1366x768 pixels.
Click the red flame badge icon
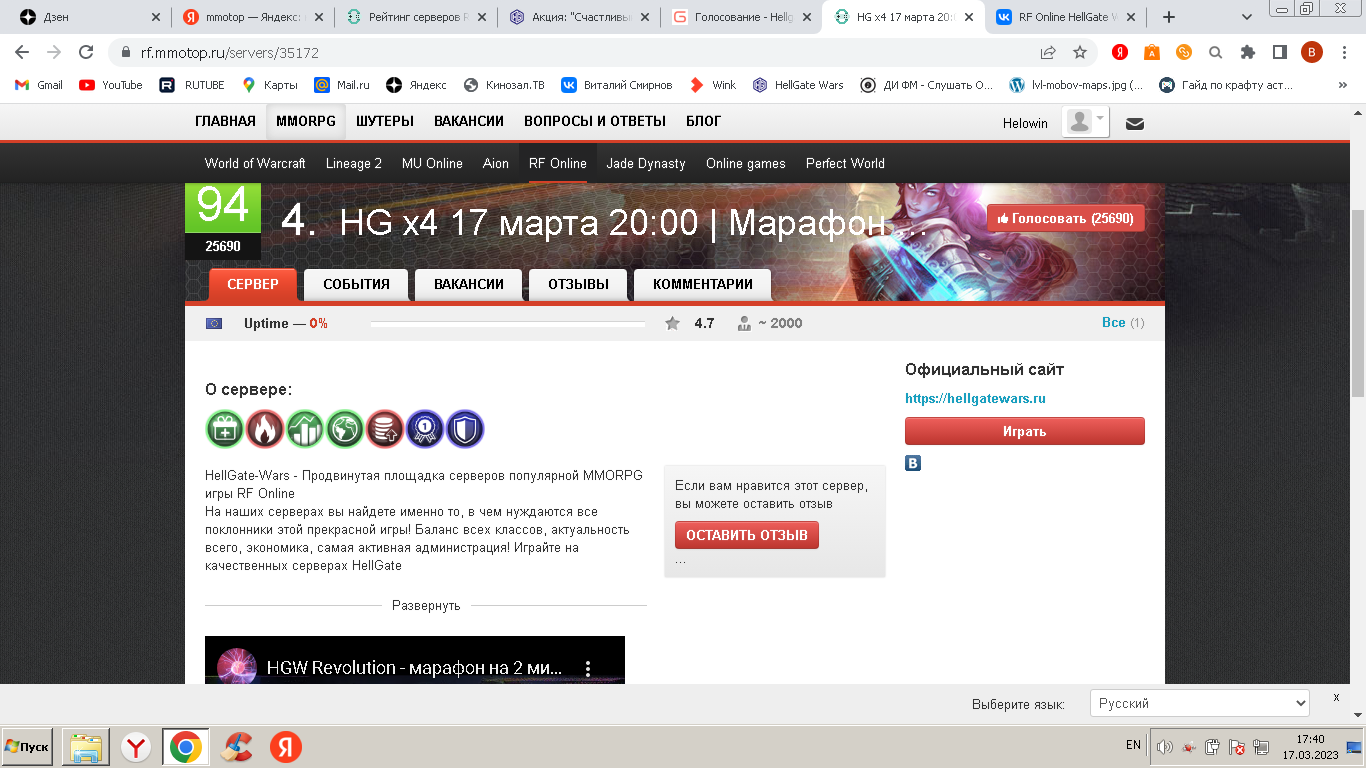tap(265, 429)
